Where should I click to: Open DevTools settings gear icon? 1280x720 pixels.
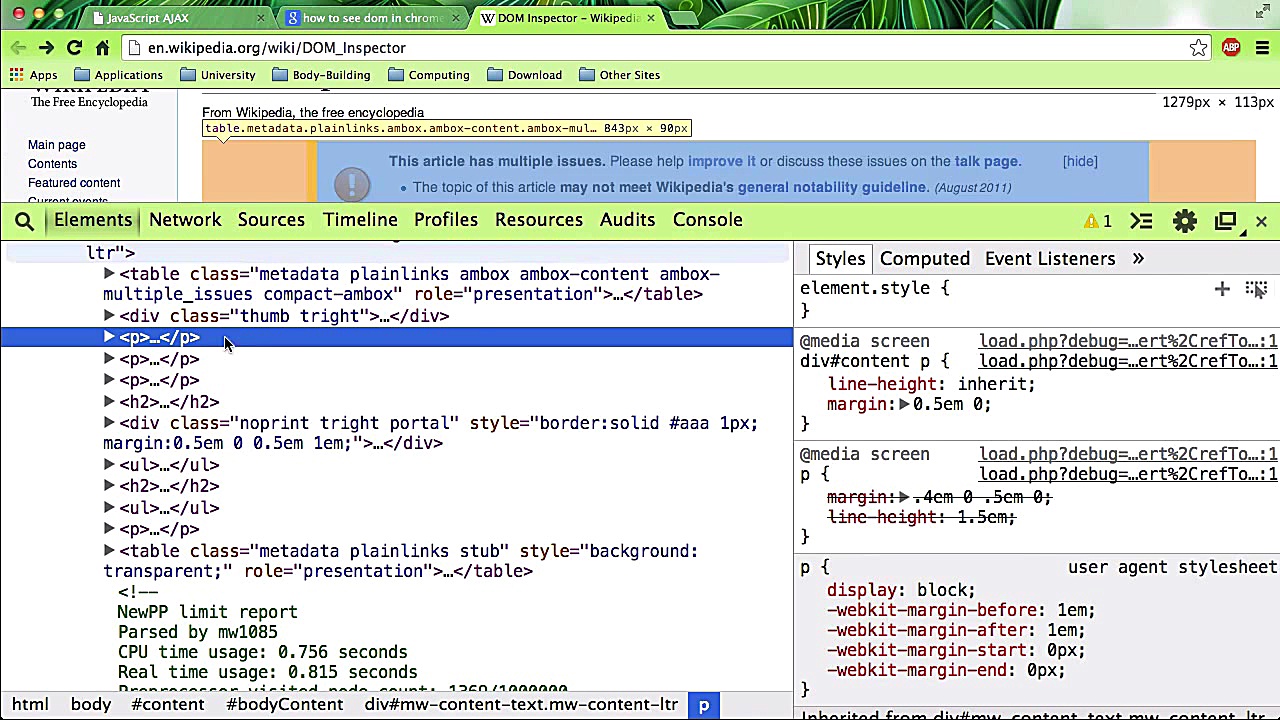pos(1184,221)
